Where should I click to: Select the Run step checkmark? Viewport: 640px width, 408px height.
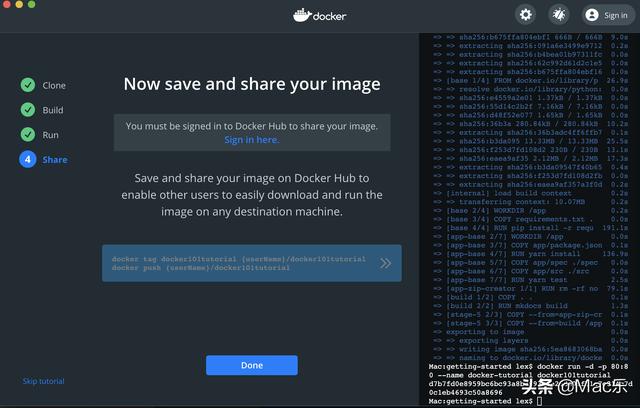[x=28, y=135]
